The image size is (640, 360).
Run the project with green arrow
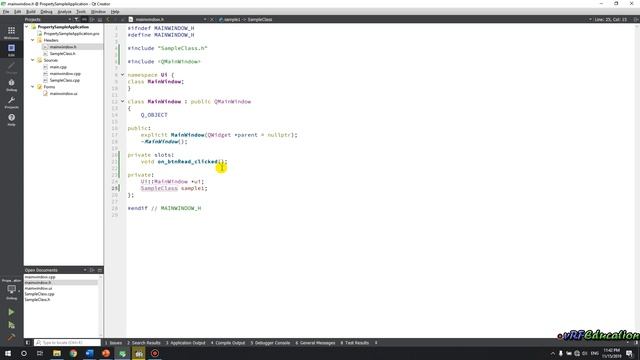tap(11, 312)
